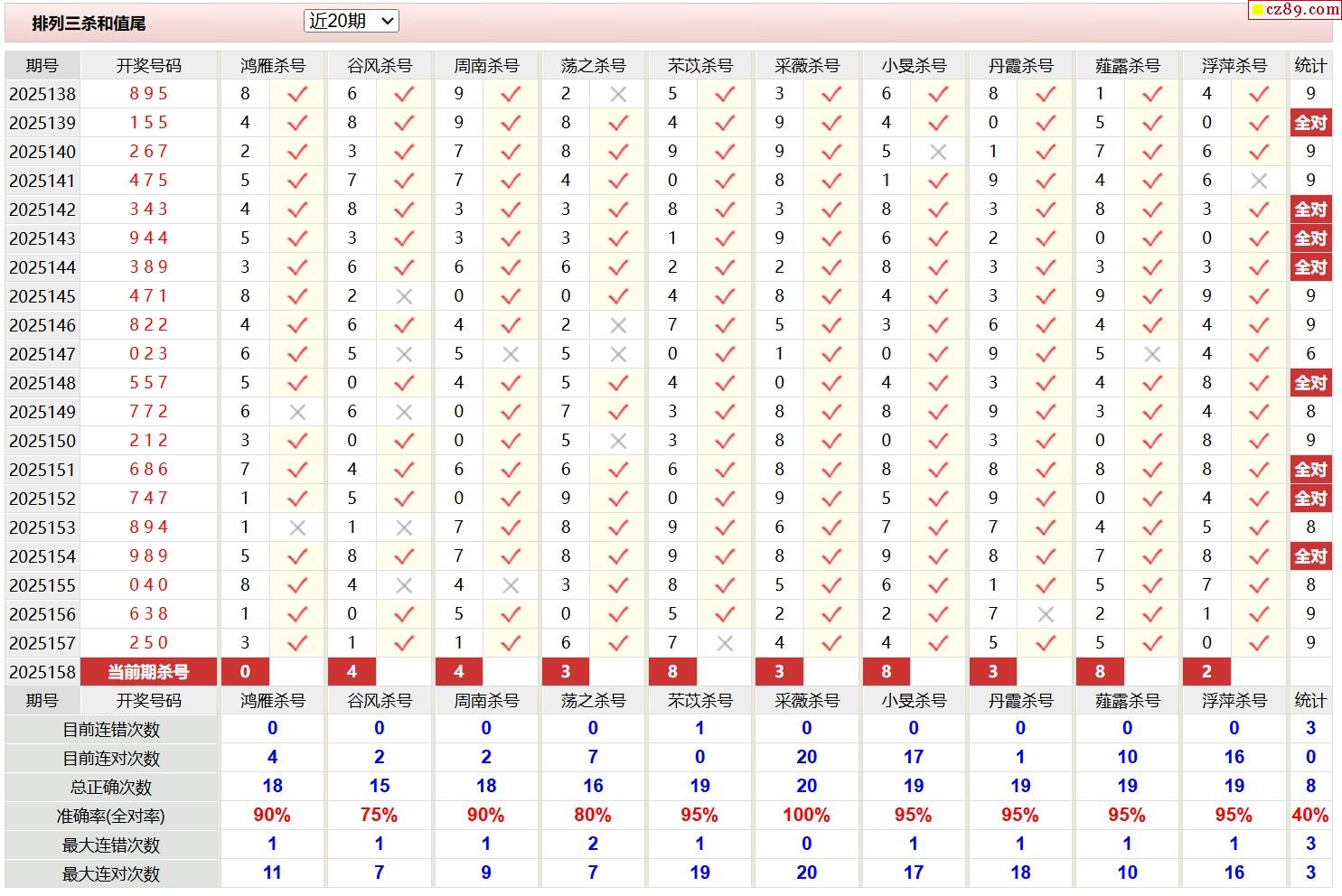Viewport: 1342px width, 896px height.
Task: Click the red check in 丹霞 column, row 2025154
Action: 1046,555
